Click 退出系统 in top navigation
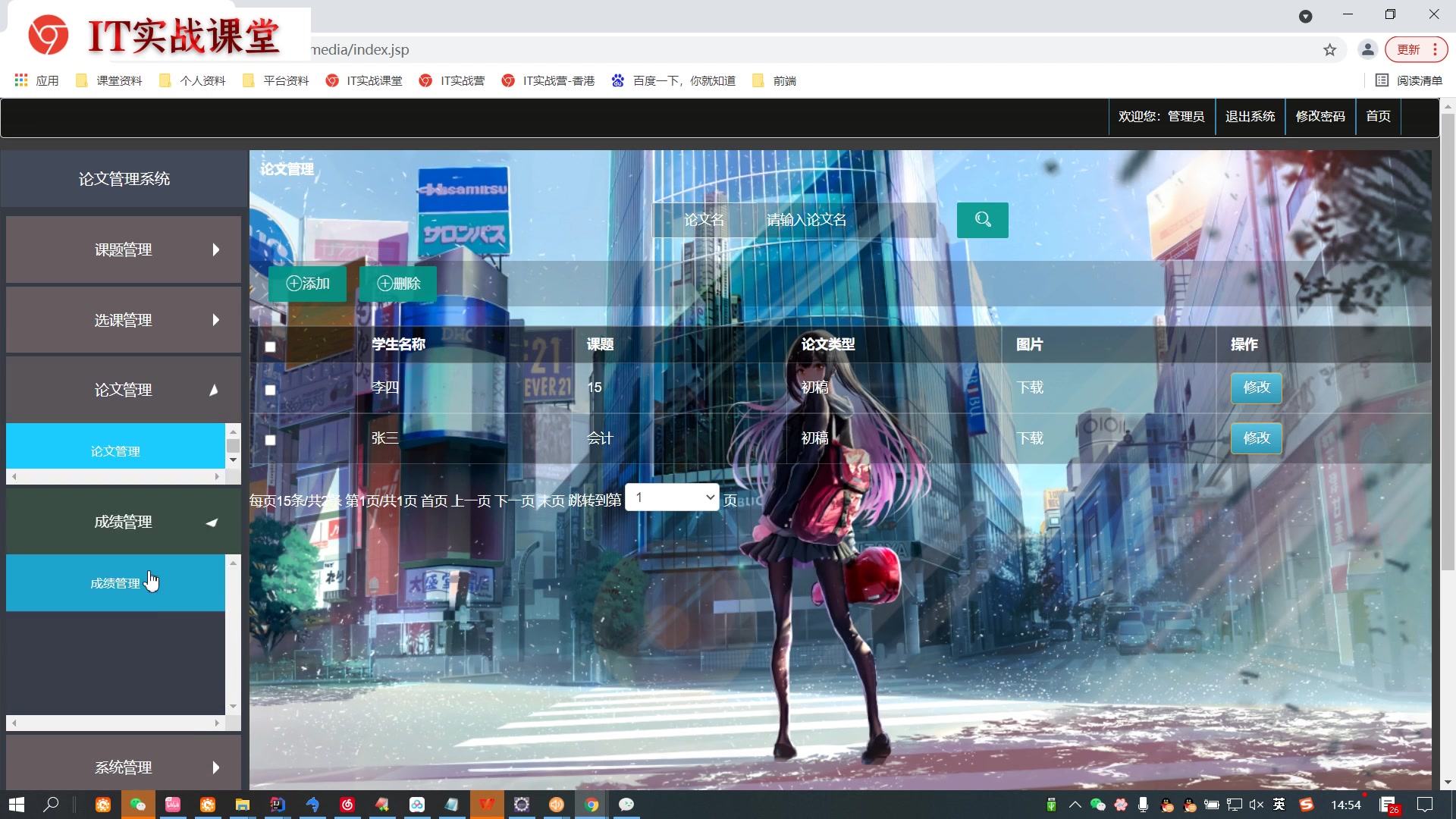1456x819 pixels. pyautogui.click(x=1250, y=117)
